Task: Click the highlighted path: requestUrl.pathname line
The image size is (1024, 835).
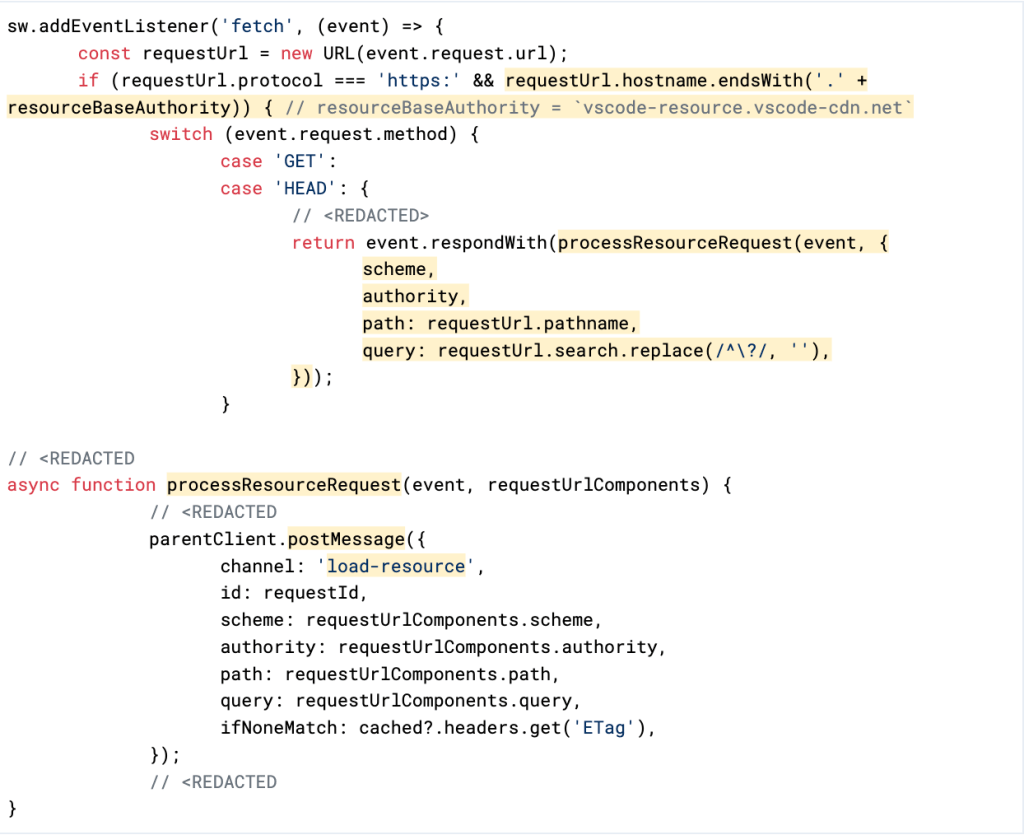Action: (x=500, y=323)
